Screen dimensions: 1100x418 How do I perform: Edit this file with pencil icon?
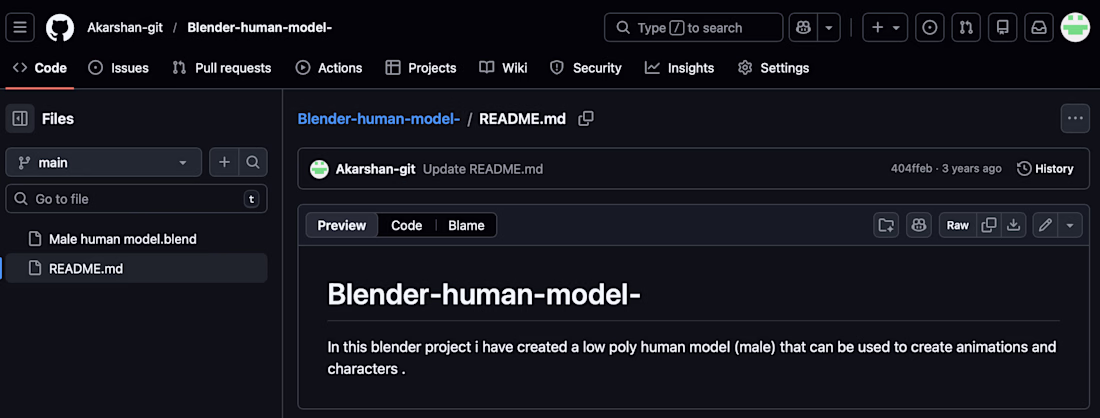click(1045, 225)
